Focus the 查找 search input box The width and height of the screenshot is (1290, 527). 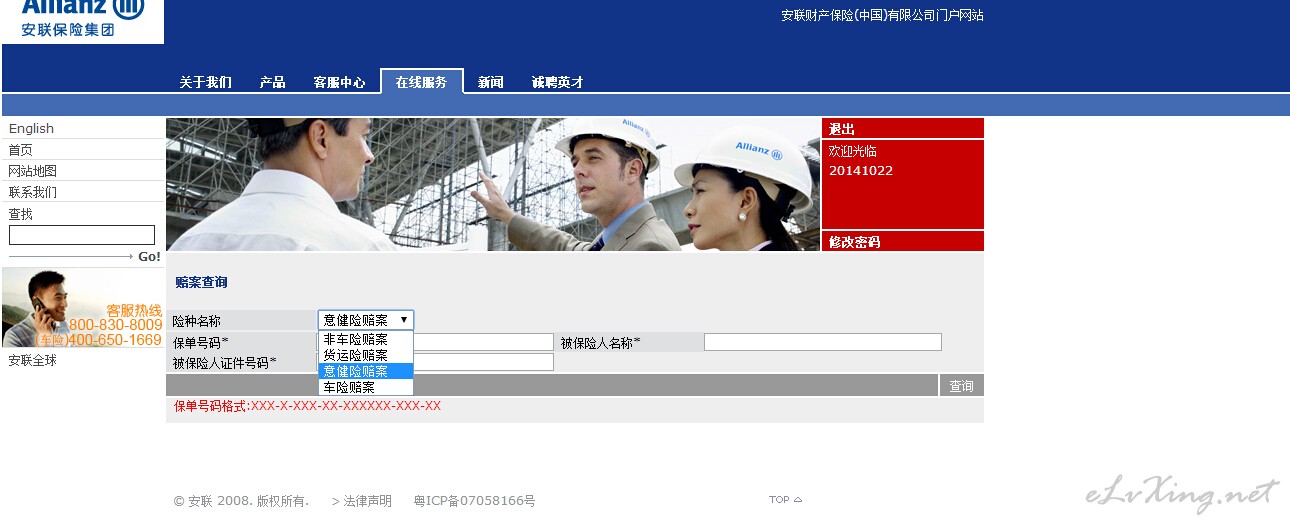82,235
